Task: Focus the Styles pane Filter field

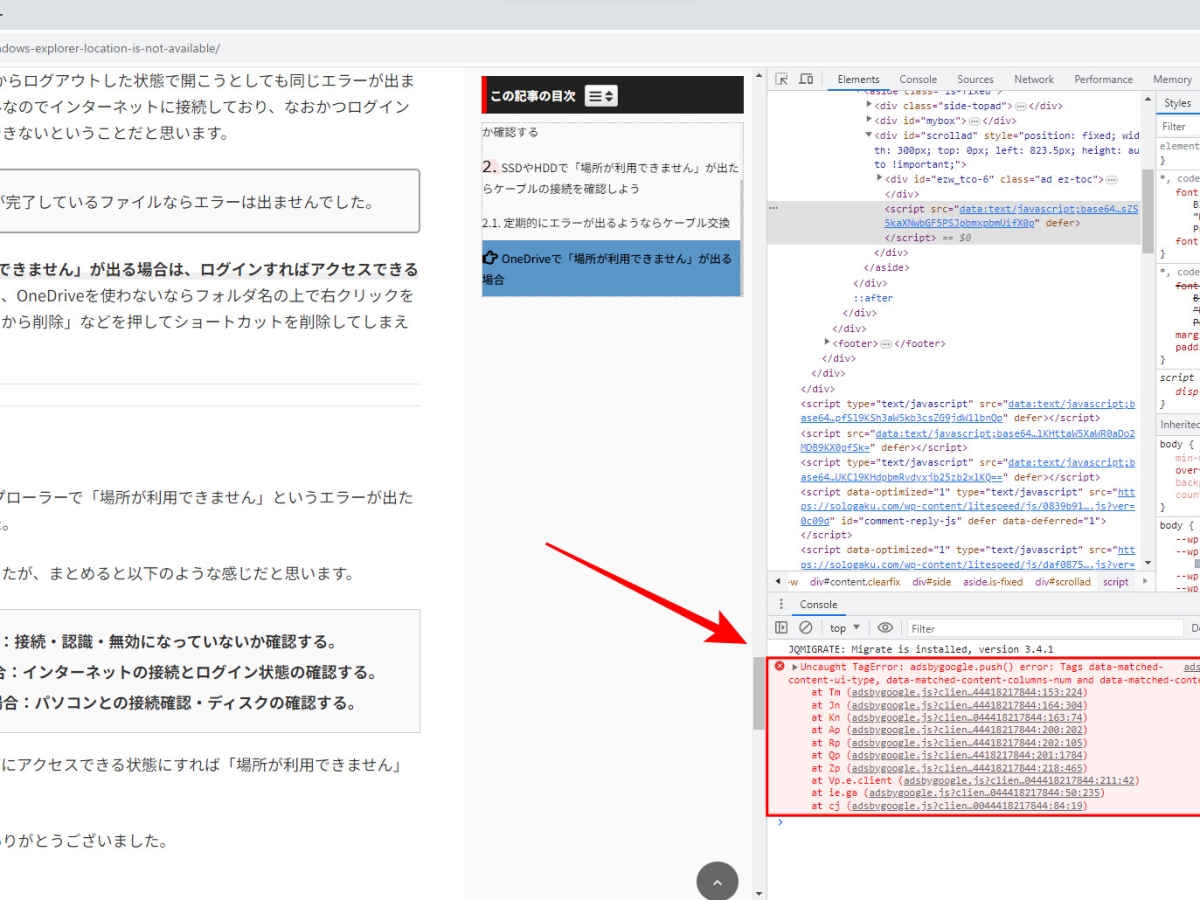Action: point(1179,127)
